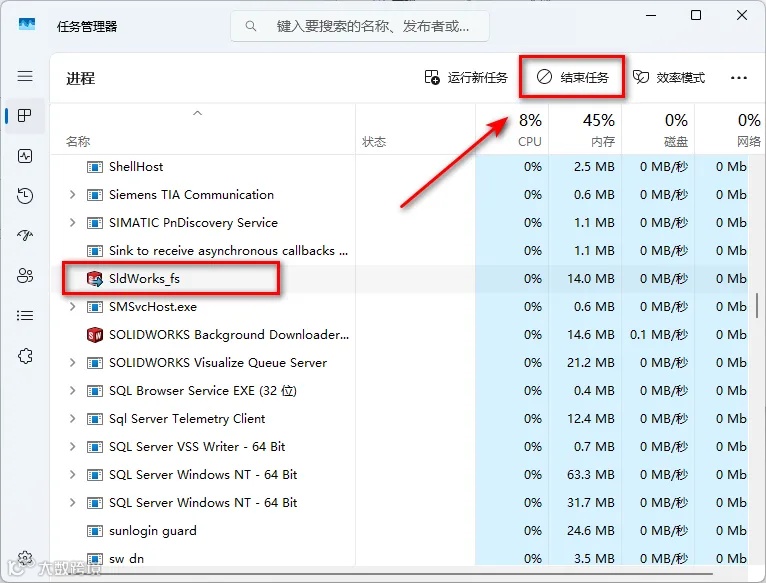Click the vertical scrollbar thumb
The image size is (766, 583).
(757, 306)
